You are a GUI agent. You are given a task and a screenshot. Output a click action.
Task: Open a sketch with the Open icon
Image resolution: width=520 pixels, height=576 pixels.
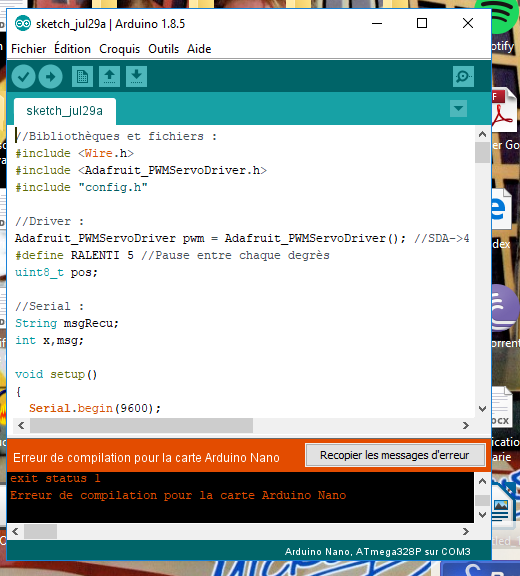109,76
